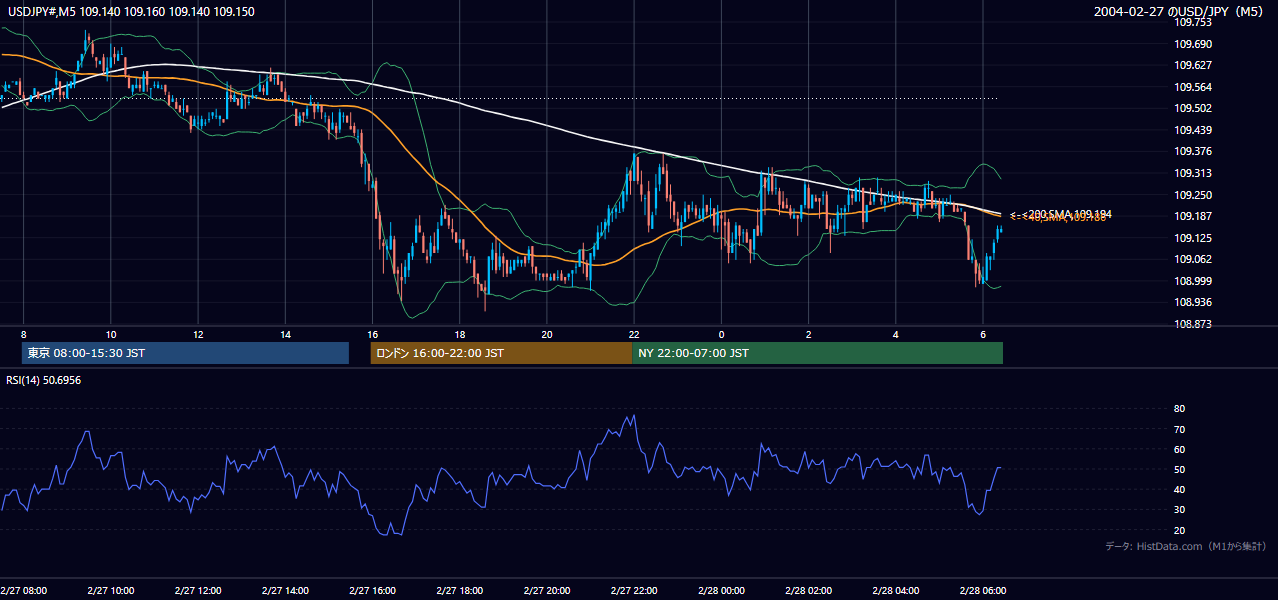Click the 2/27 08:00 date axis label
1278x600 pixels.
point(24,590)
